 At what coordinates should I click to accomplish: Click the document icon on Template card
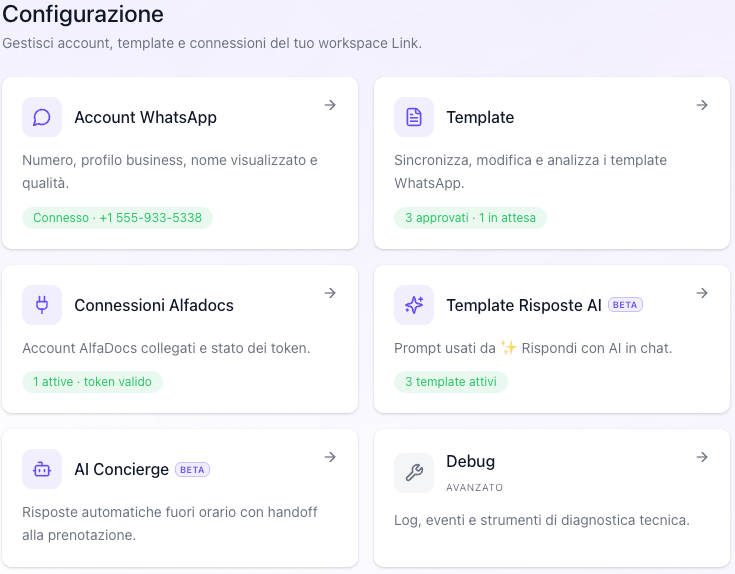coord(413,117)
